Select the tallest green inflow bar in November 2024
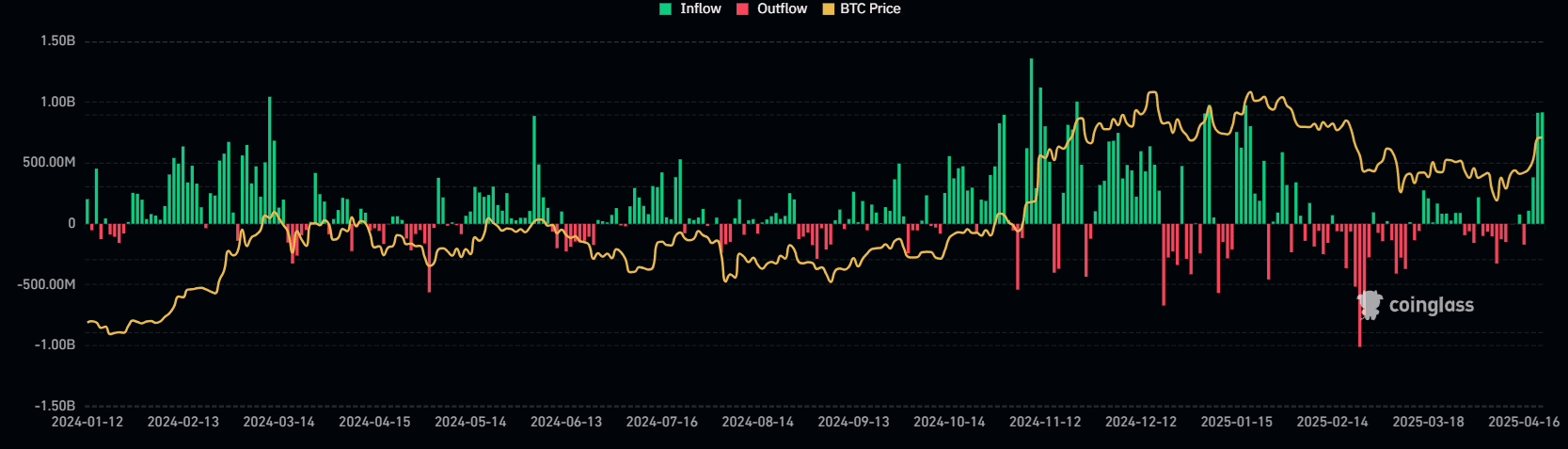The width and height of the screenshot is (1568, 449). click(1031, 141)
